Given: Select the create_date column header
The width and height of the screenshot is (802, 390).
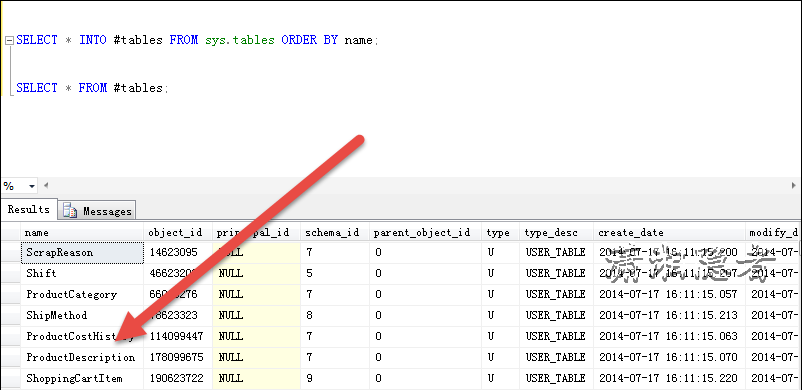Looking at the screenshot, I should (670, 233).
